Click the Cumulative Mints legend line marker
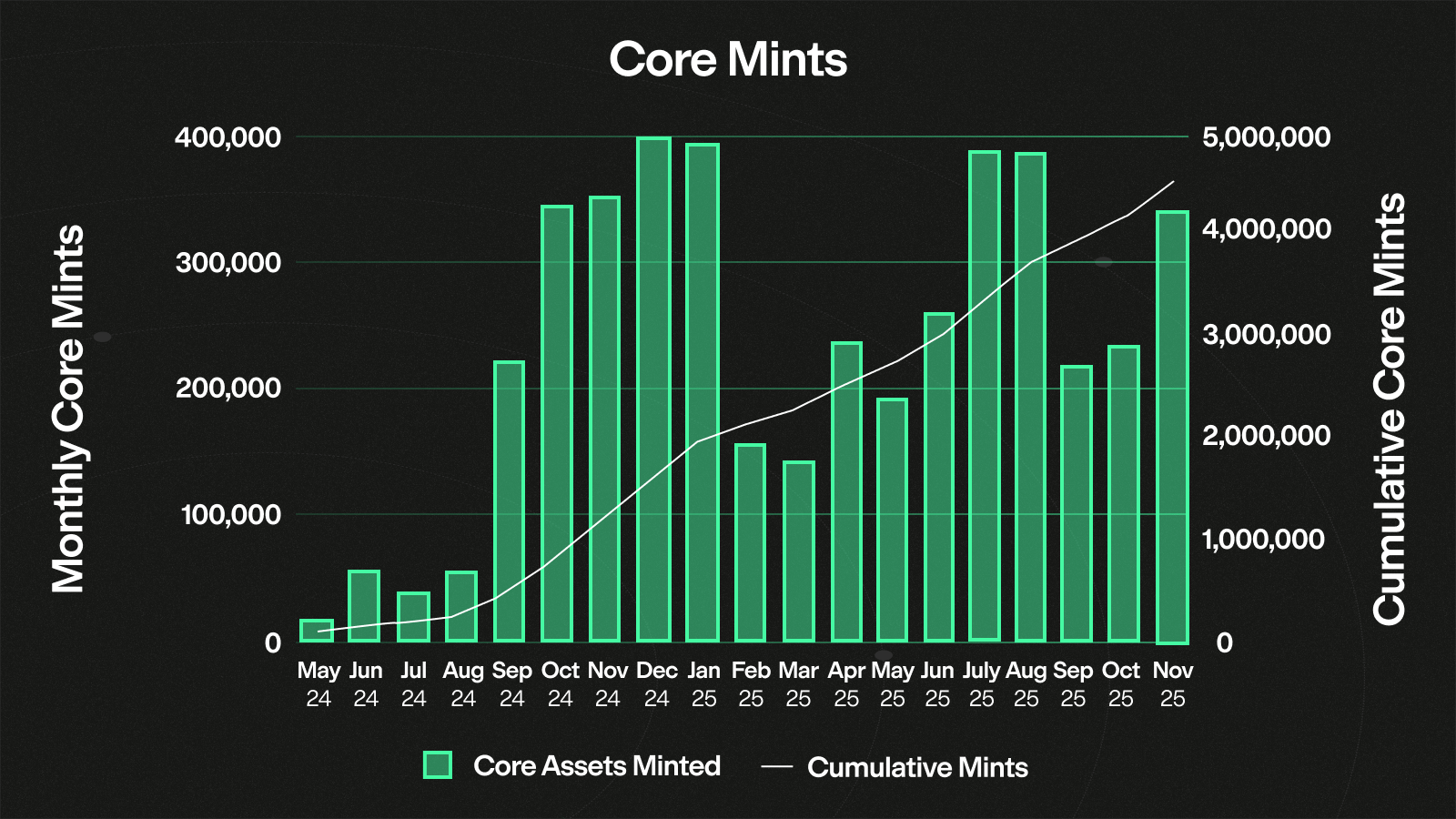 click(x=777, y=767)
